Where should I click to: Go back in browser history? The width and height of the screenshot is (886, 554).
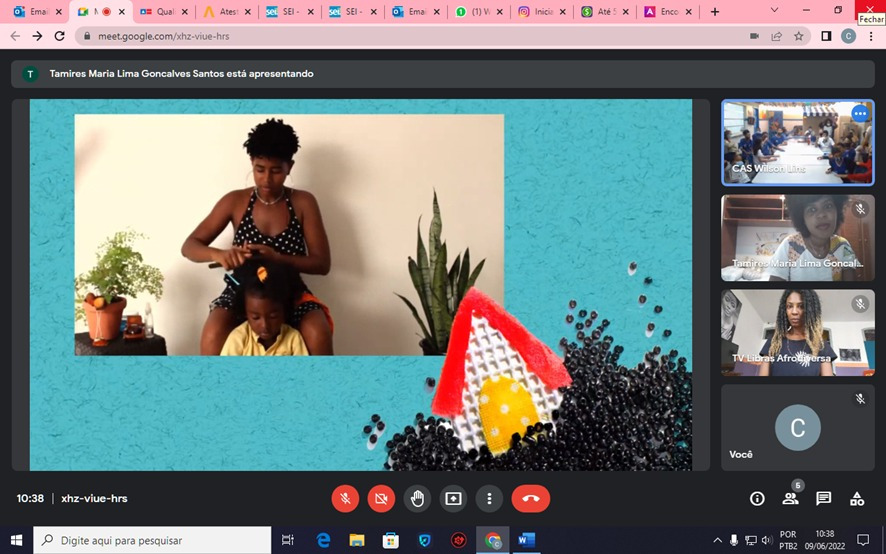(15, 36)
